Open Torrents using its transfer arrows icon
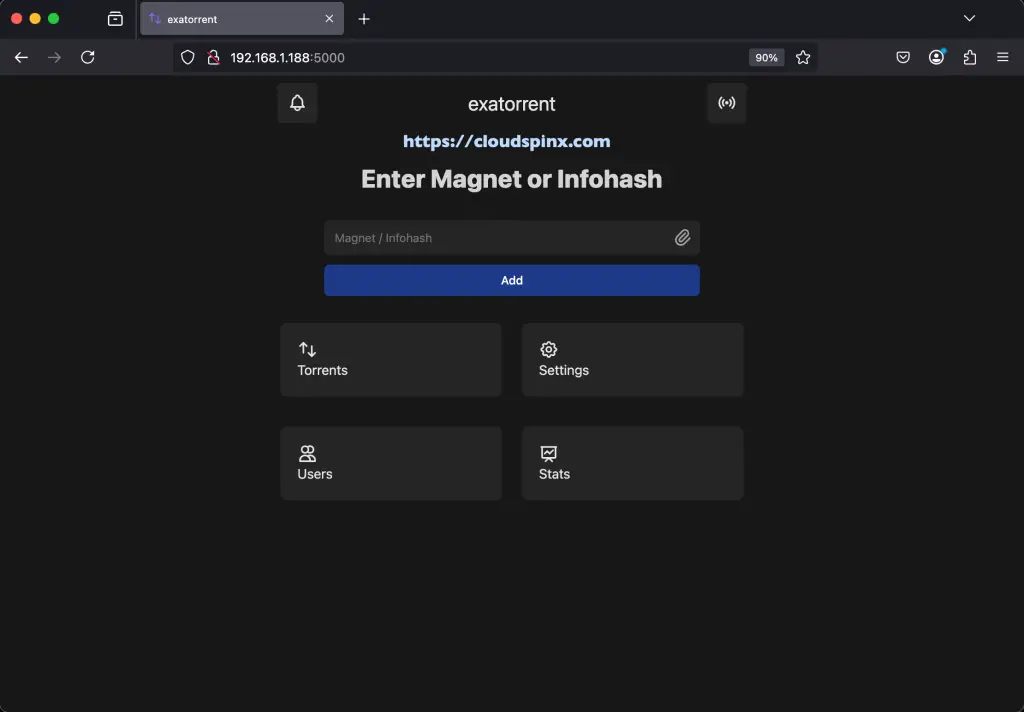1024x712 pixels. coord(306,349)
